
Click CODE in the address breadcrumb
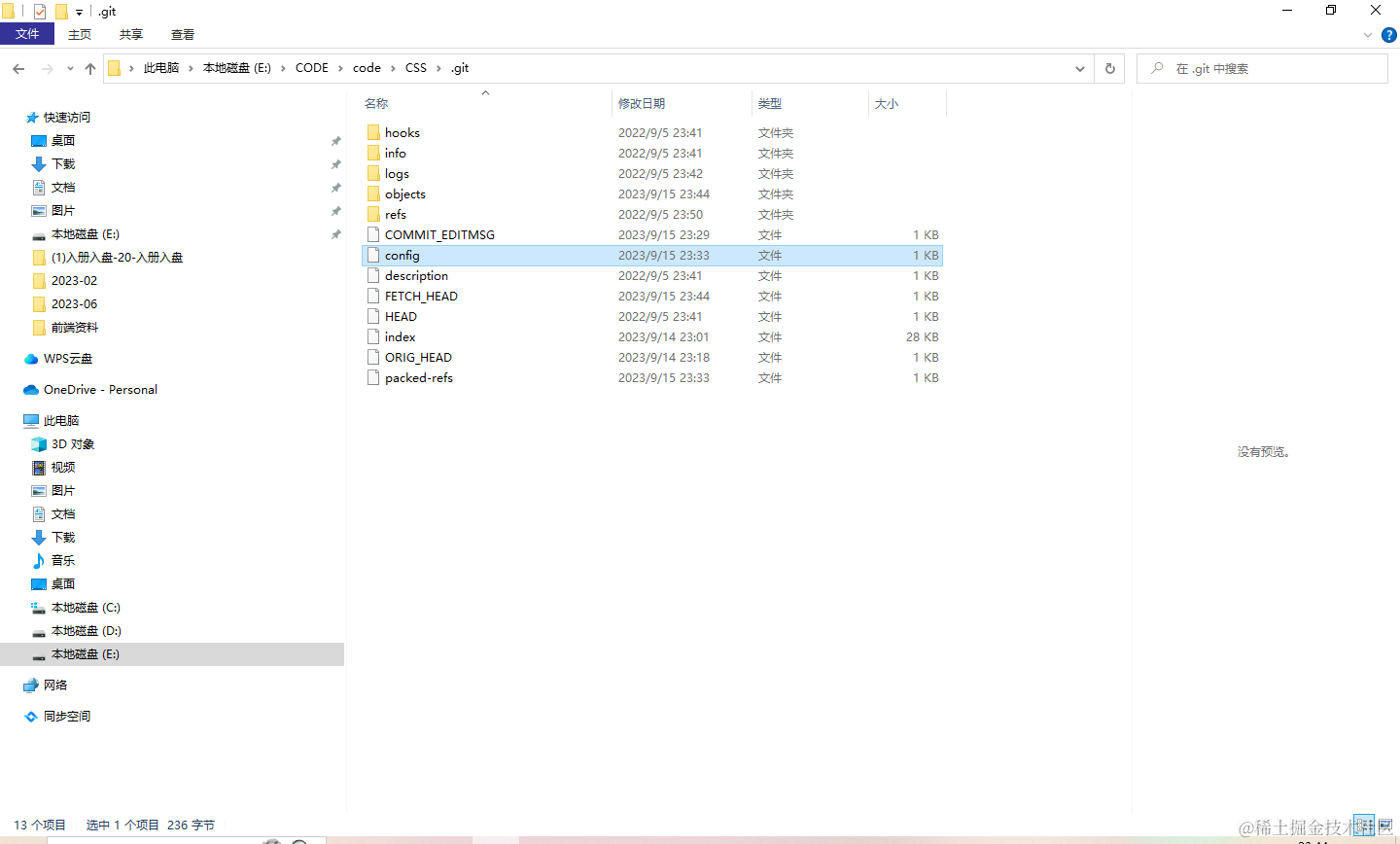[x=312, y=68]
